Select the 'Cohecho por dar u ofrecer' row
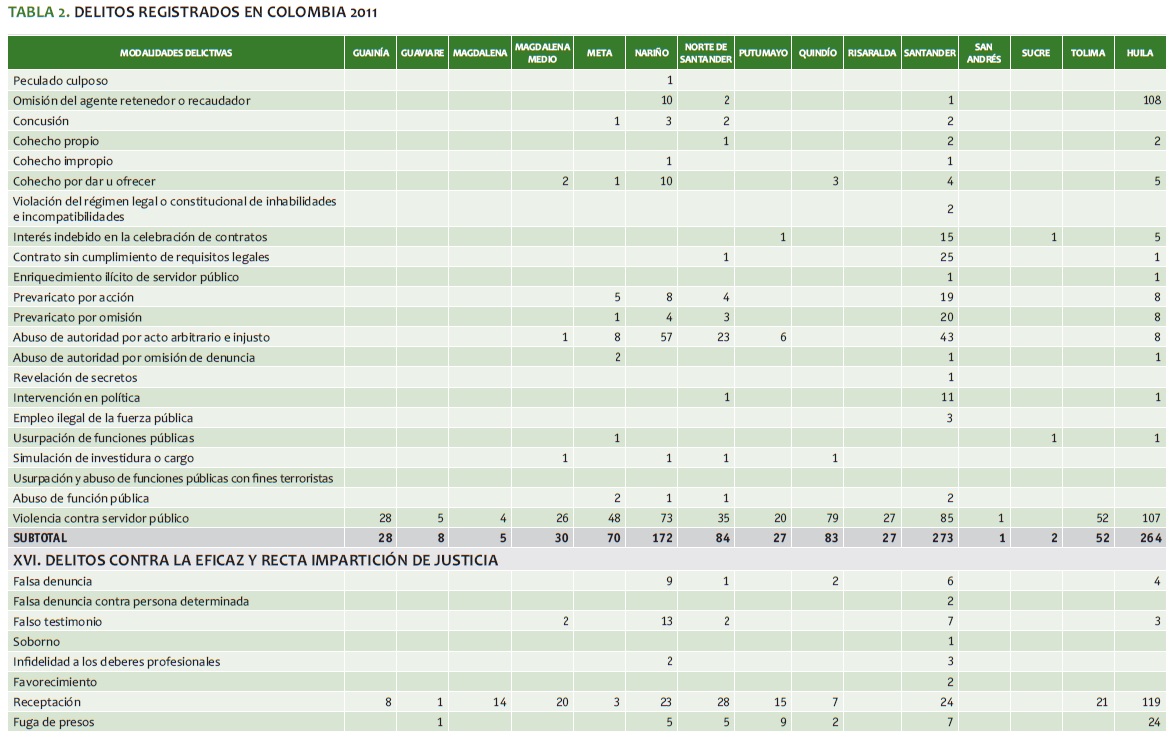 [x=84, y=181]
